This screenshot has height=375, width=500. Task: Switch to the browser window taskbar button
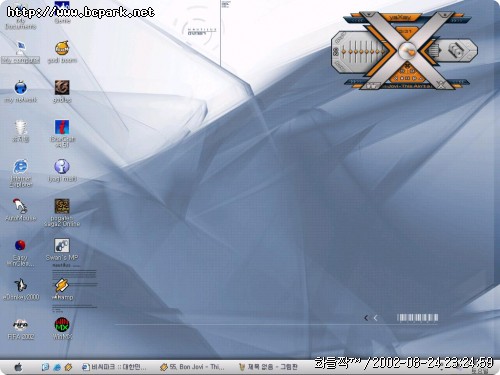pyautogui.click(x=114, y=367)
